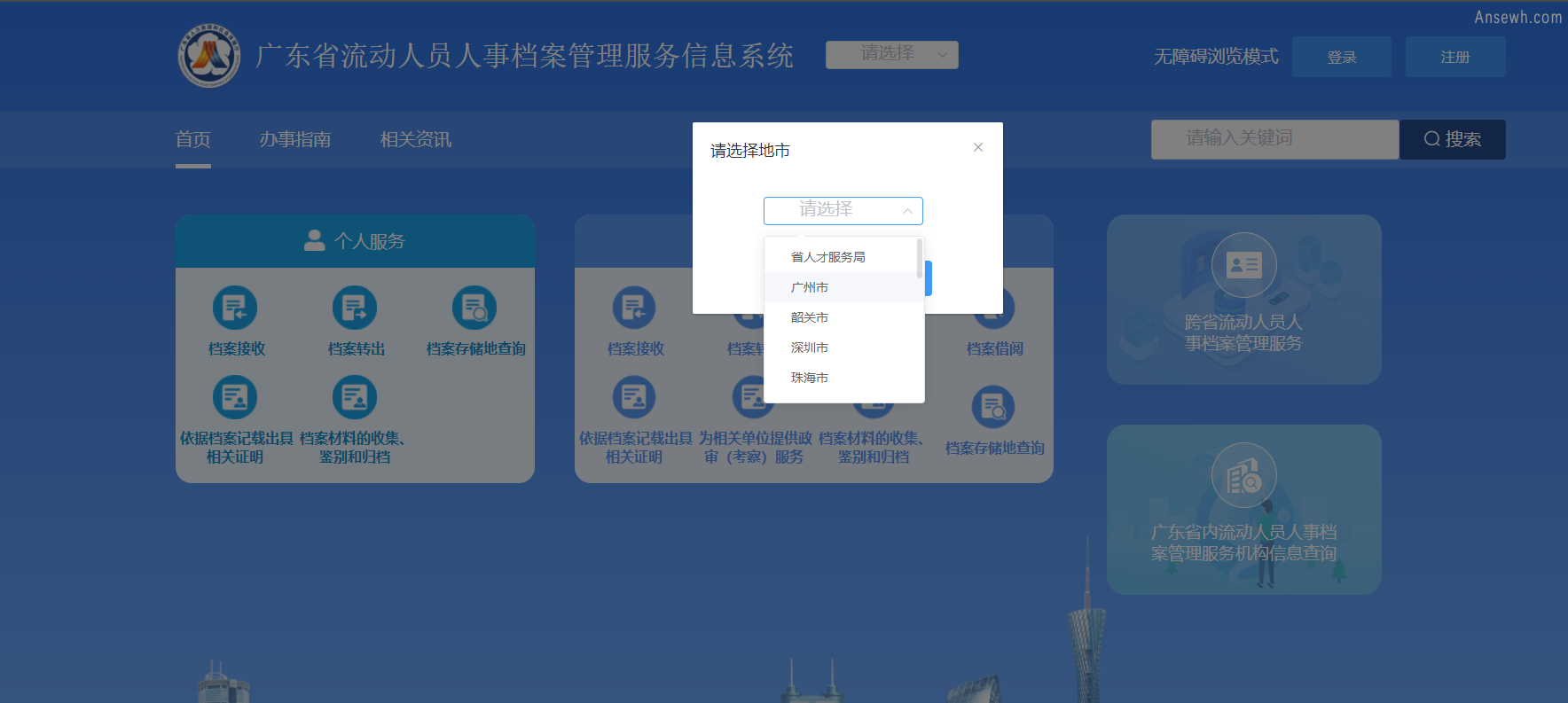Open 档案材料的收集、鉴别和归档 label in middle panel

pyautogui.click(x=874, y=448)
